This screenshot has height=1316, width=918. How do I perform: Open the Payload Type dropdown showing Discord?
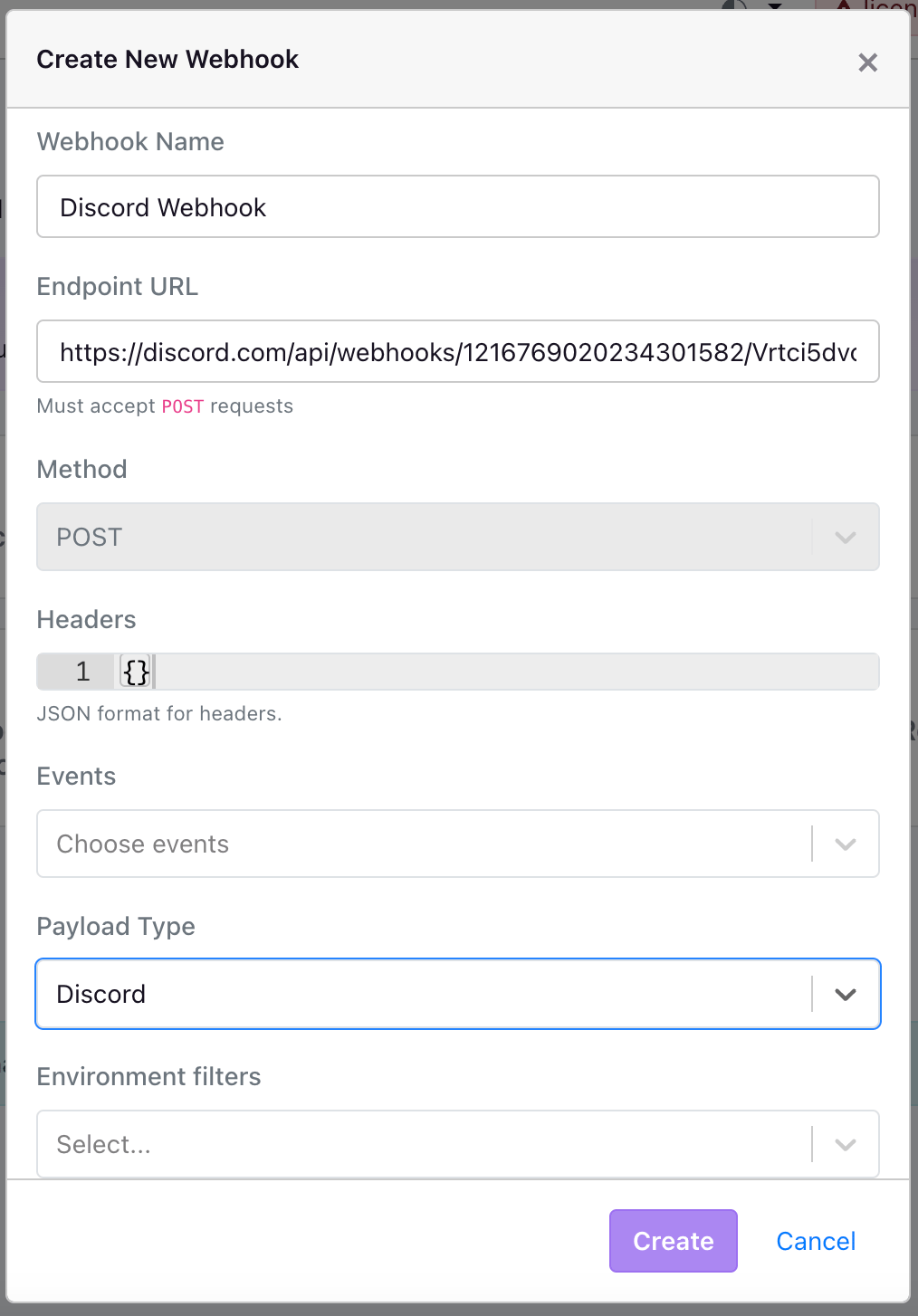point(458,994)
